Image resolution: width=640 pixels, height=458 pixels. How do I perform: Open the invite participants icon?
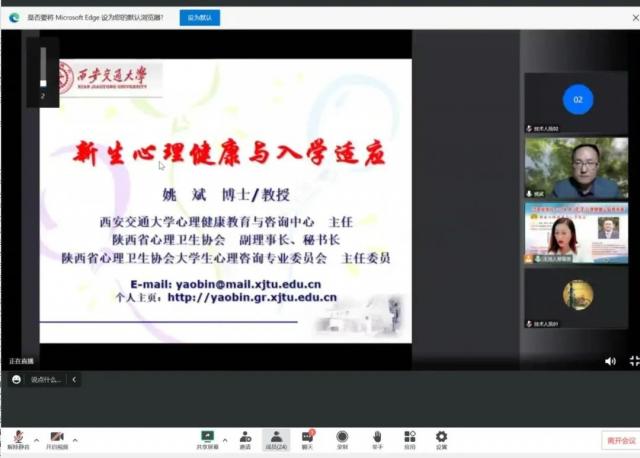point(245,438)
